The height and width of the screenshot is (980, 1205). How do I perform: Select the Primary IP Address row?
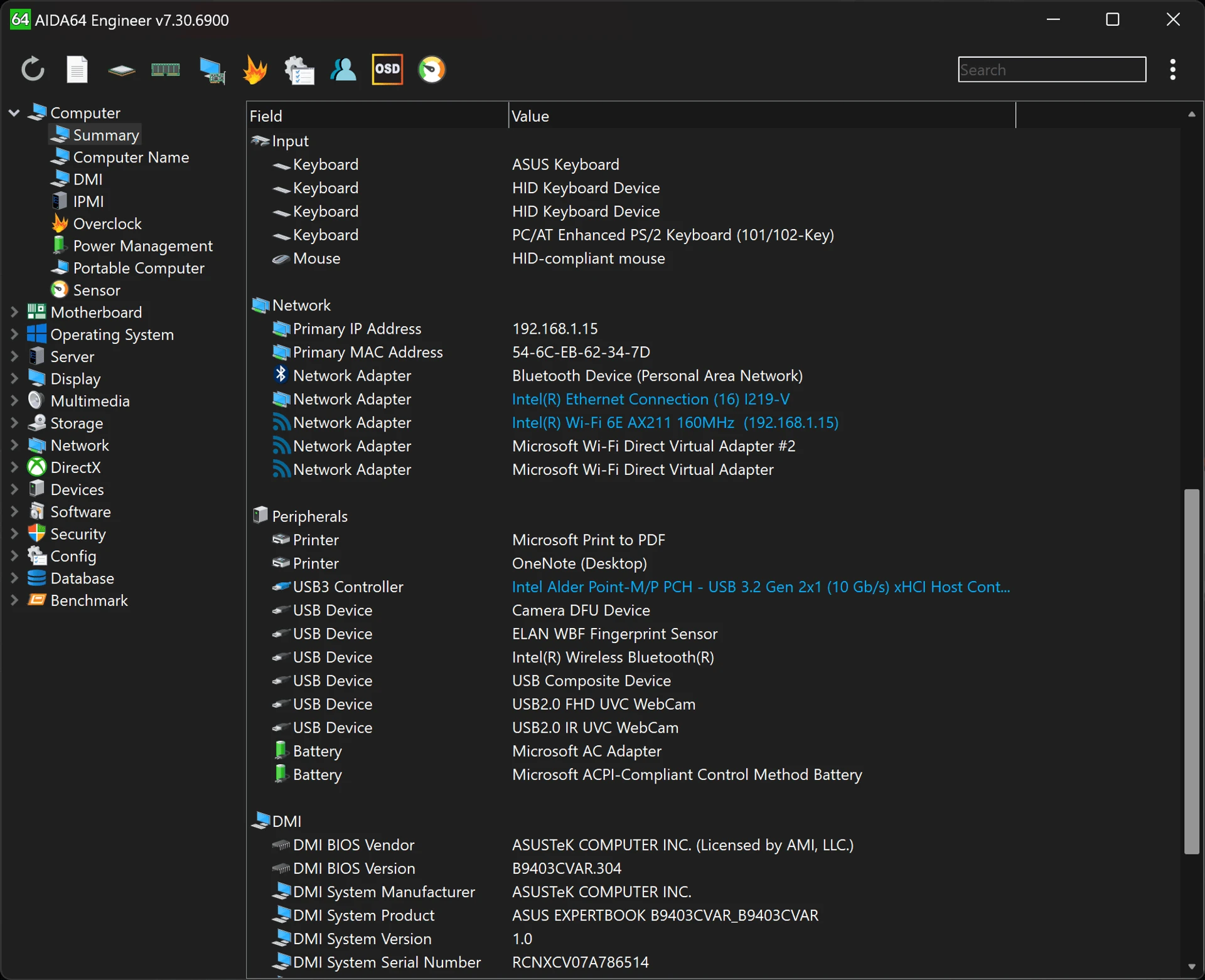coord(713,328)
